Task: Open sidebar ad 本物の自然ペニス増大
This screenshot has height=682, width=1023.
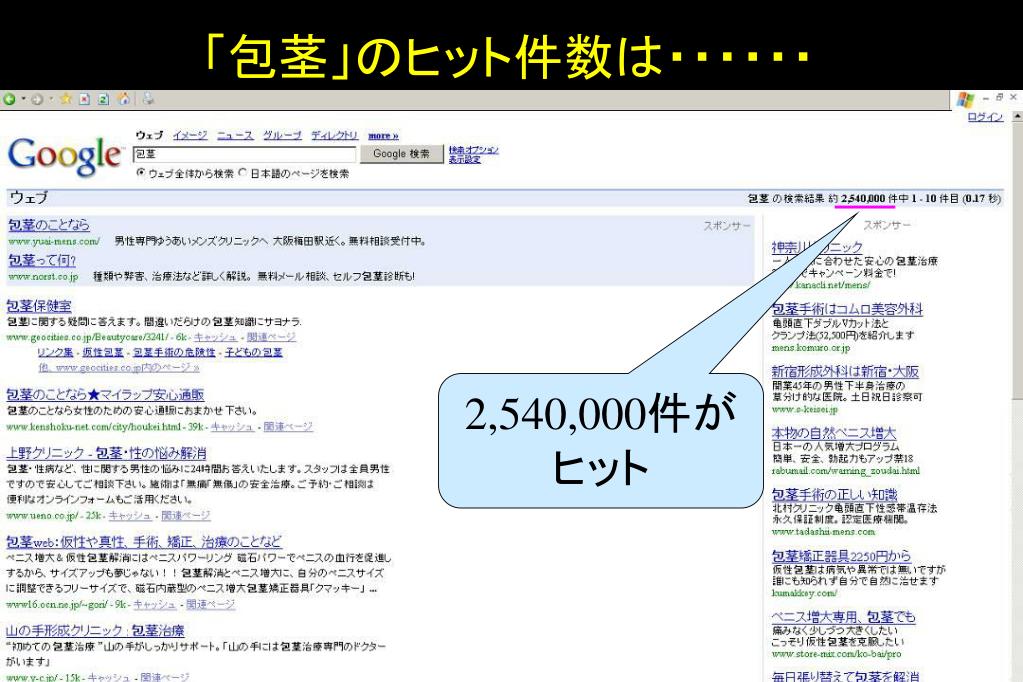Action: tap(834, 432)
